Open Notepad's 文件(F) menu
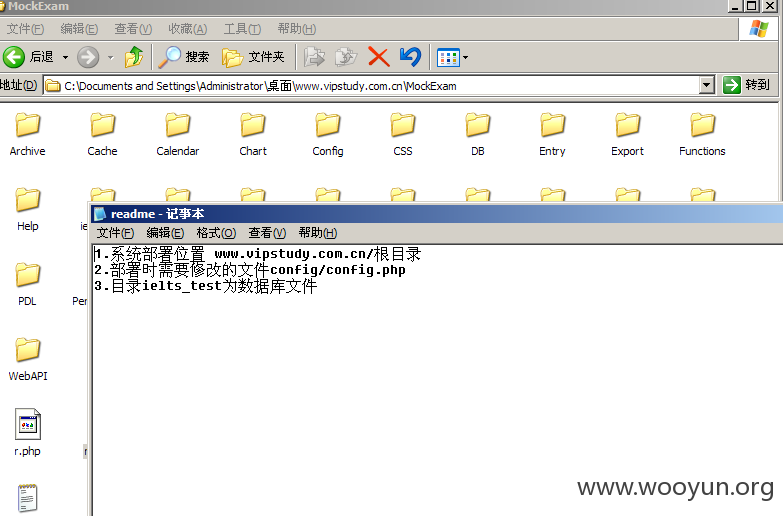 pyautogui.click(x=115, y=233)
